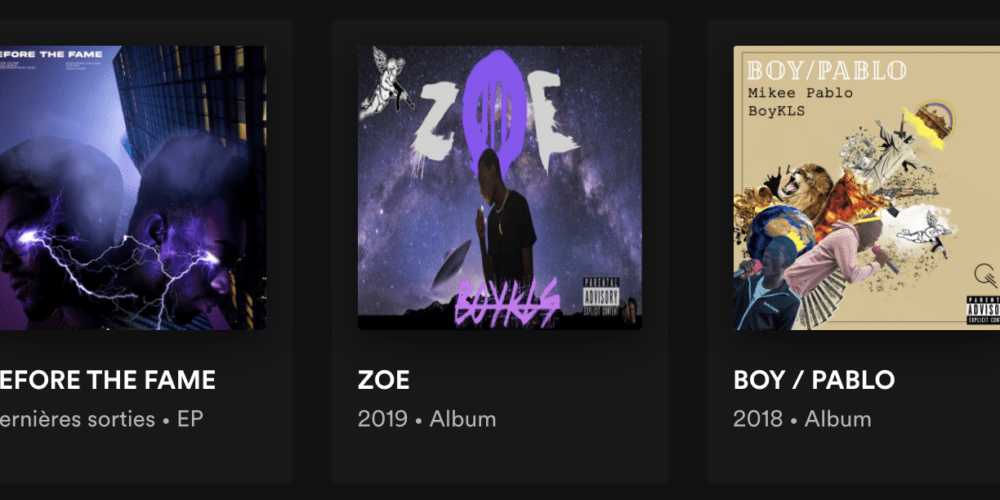Open the BOY / PABLO album cover
Image resolution: width=1000 pixels, height=500 pixels.
(867, 188)
